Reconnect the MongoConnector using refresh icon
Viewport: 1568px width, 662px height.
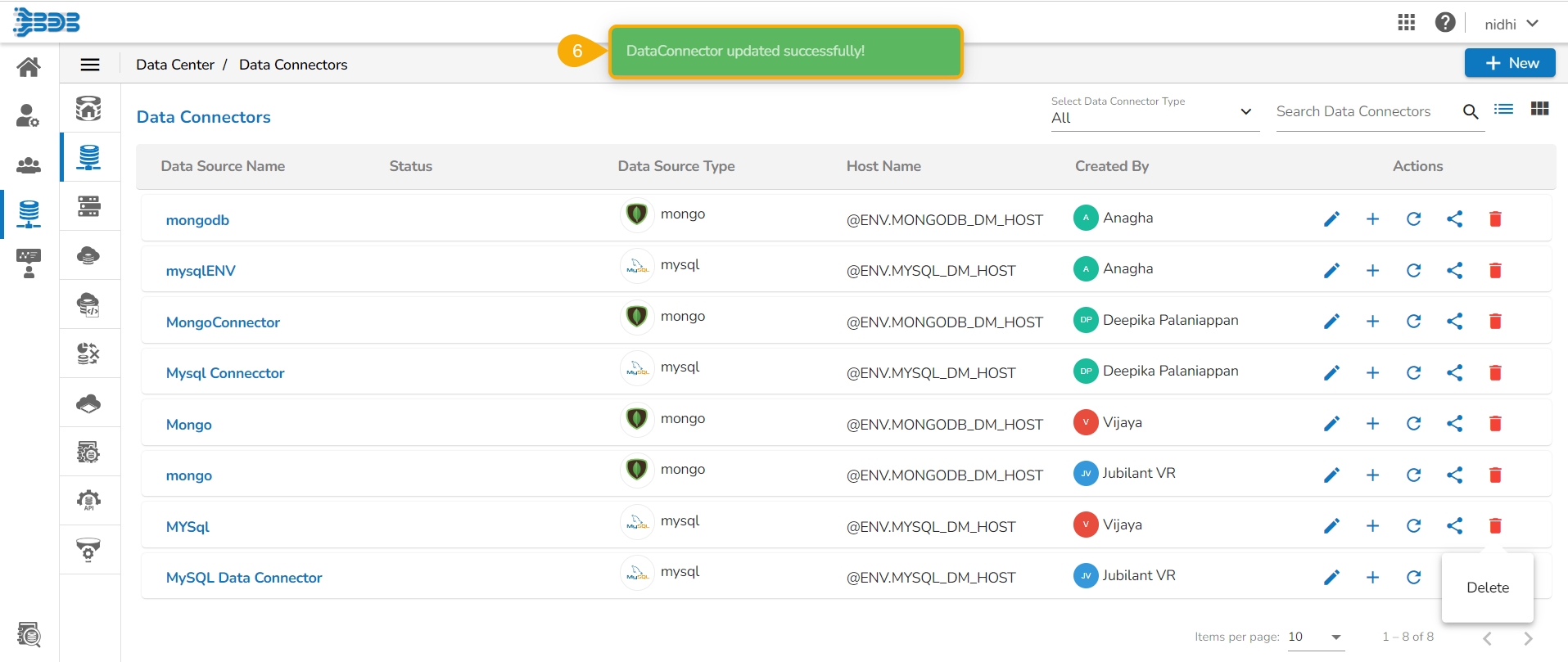1413,322
